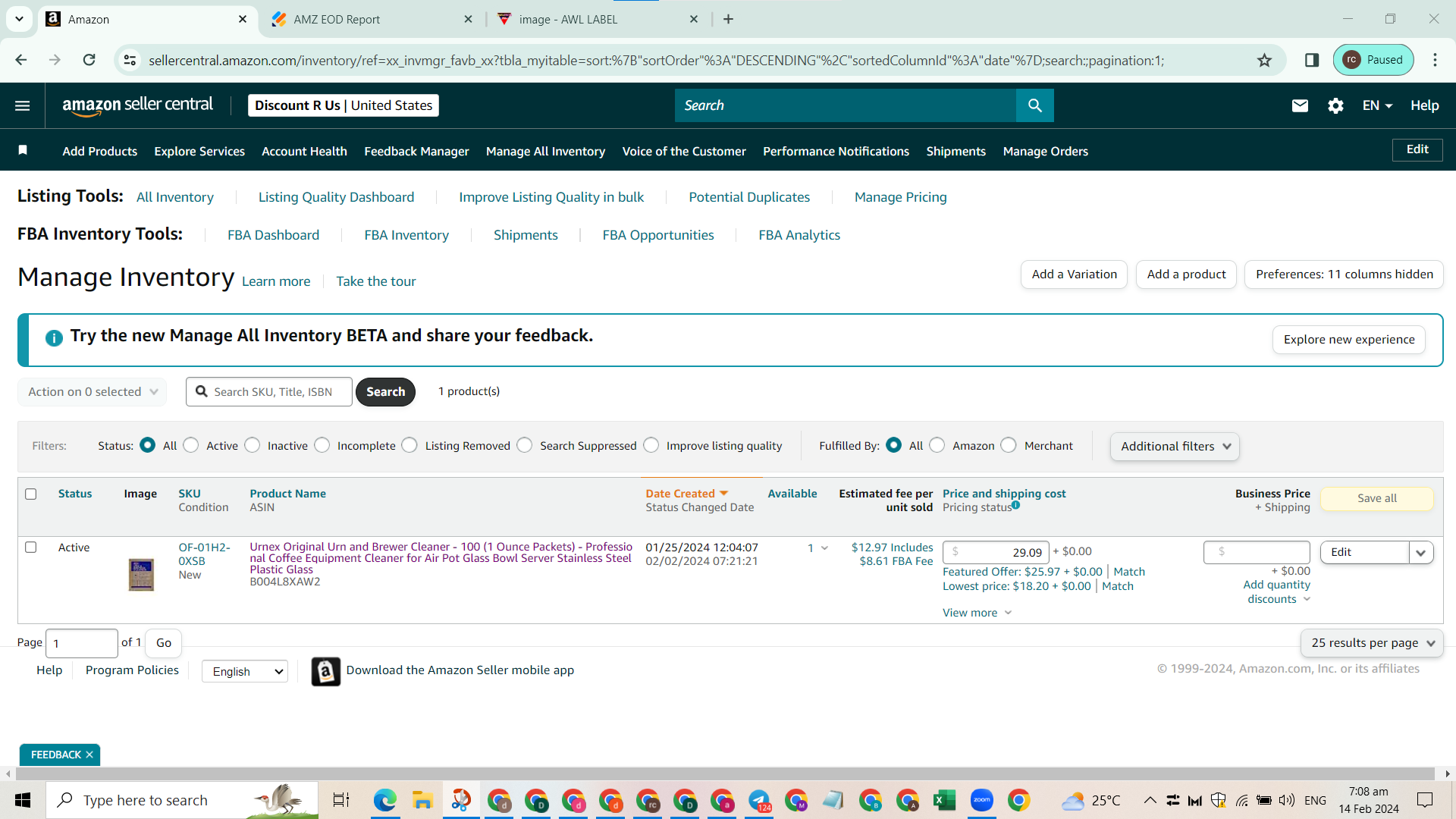
Task: Open the Seller Central hamburger menu
Action: tap(23, 105)
